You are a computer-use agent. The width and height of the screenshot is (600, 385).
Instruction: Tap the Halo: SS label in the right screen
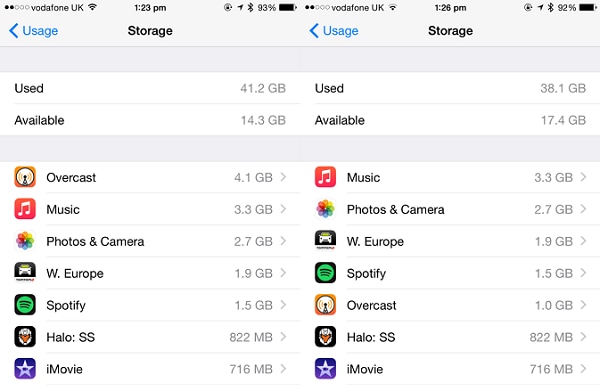(371, 337)
